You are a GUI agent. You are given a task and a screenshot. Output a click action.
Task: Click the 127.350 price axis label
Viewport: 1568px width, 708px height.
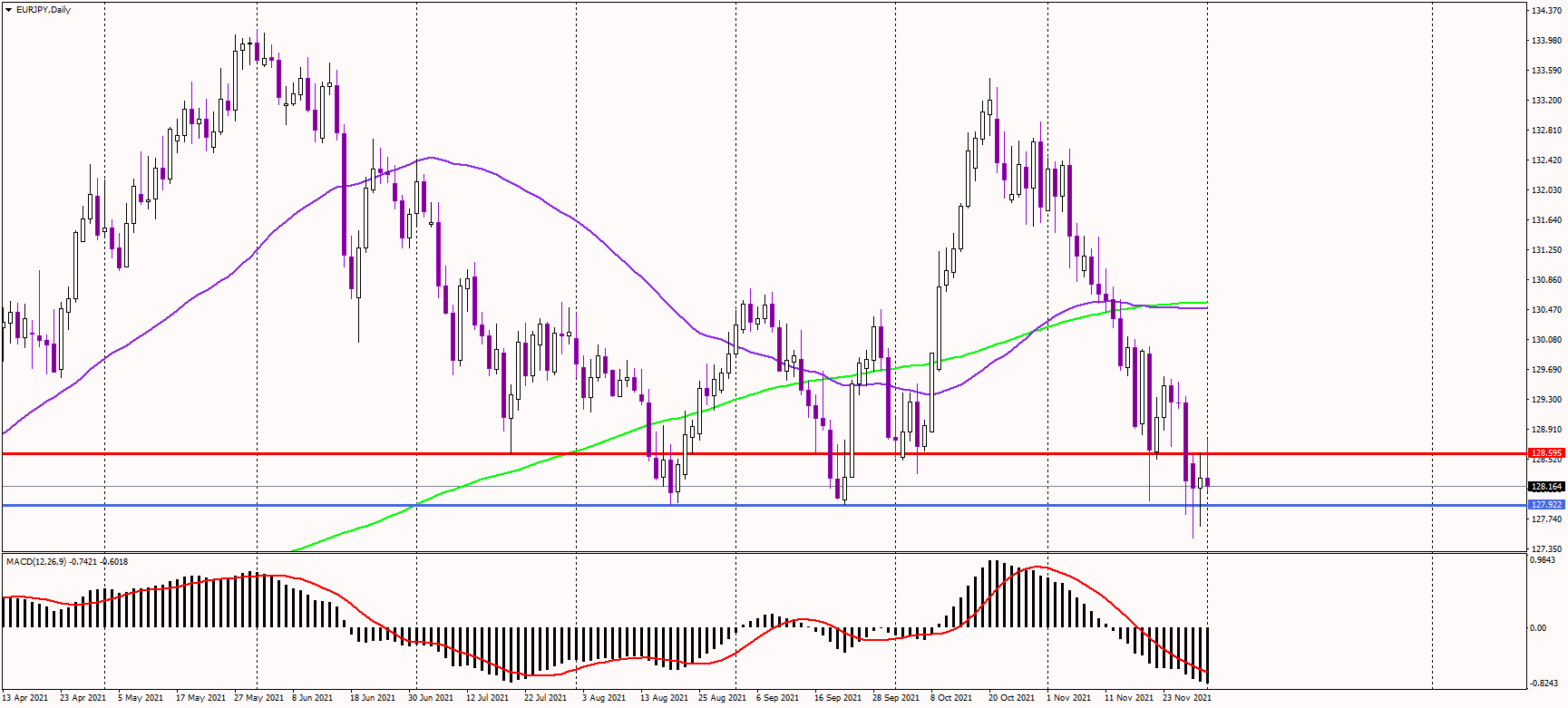1546,549
